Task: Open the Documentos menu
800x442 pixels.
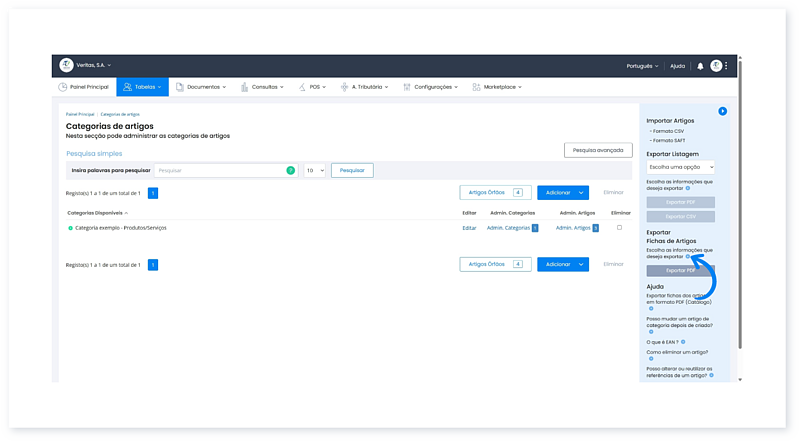Action: coord(200,87)
